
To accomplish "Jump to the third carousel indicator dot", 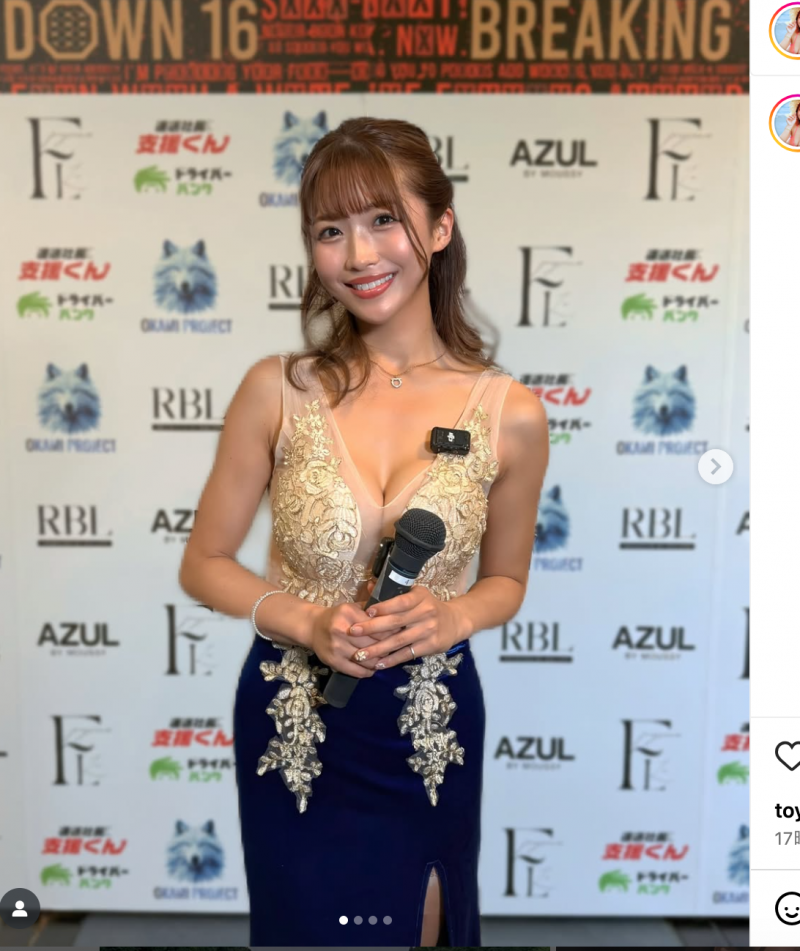I will (x=372, y=920).
